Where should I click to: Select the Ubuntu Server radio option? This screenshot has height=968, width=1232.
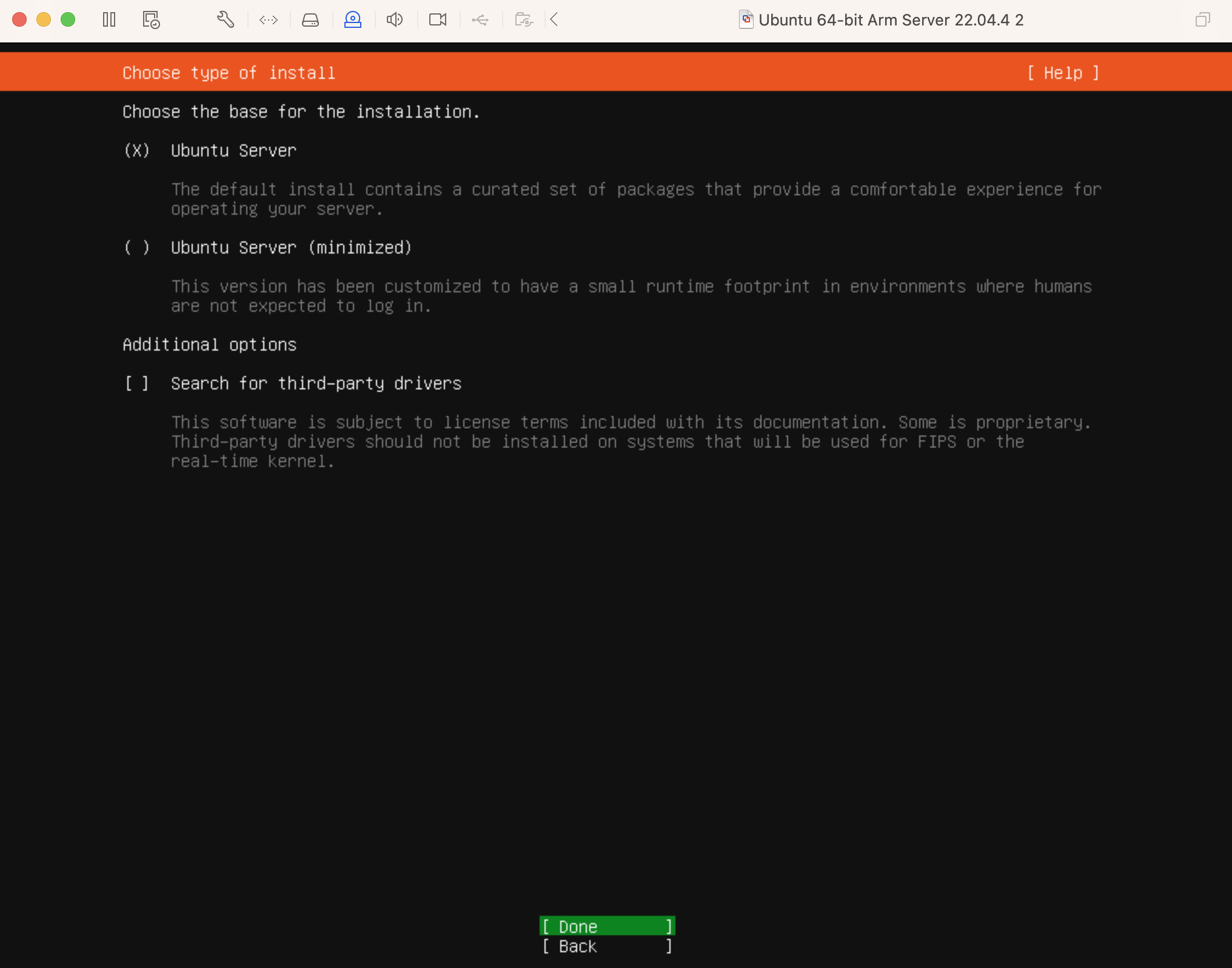137,150
